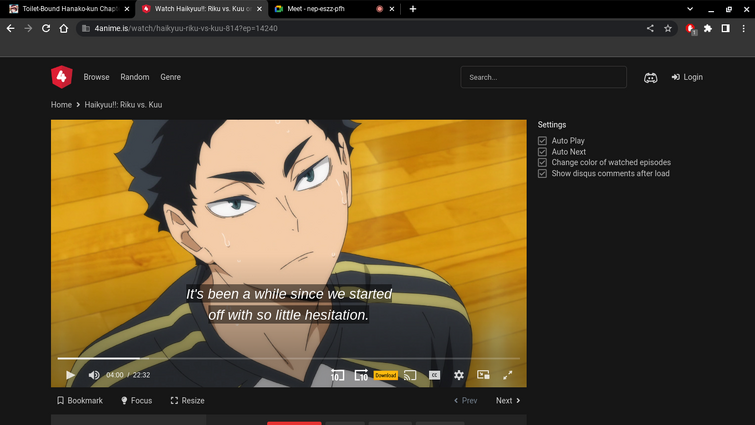Skip forward 10 seconds in the player

(361, 375)
